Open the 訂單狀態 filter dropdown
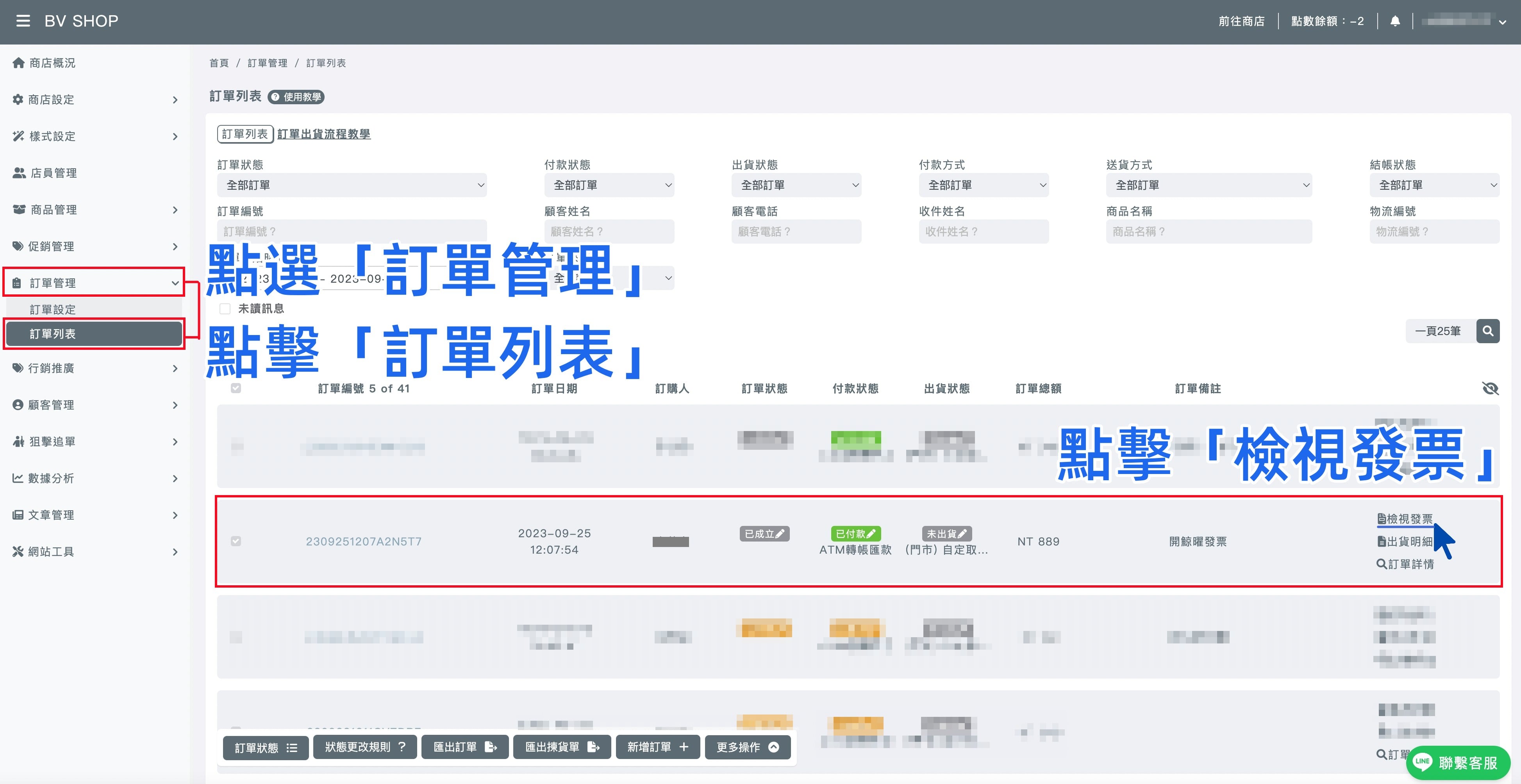This screenshot has height=784, width=1521. [x=352, y=185]
